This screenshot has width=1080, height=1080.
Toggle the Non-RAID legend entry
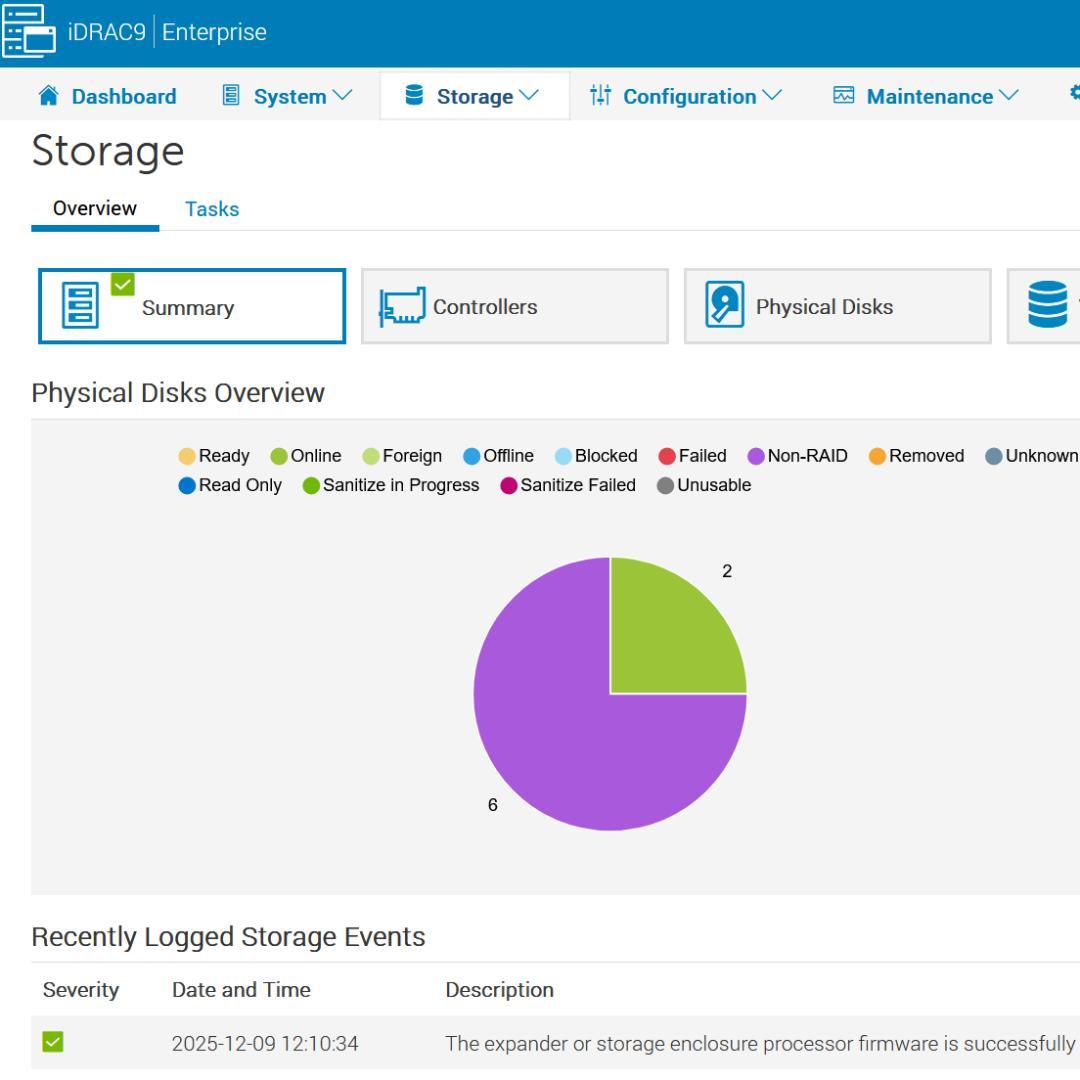(x=797, y=456)
